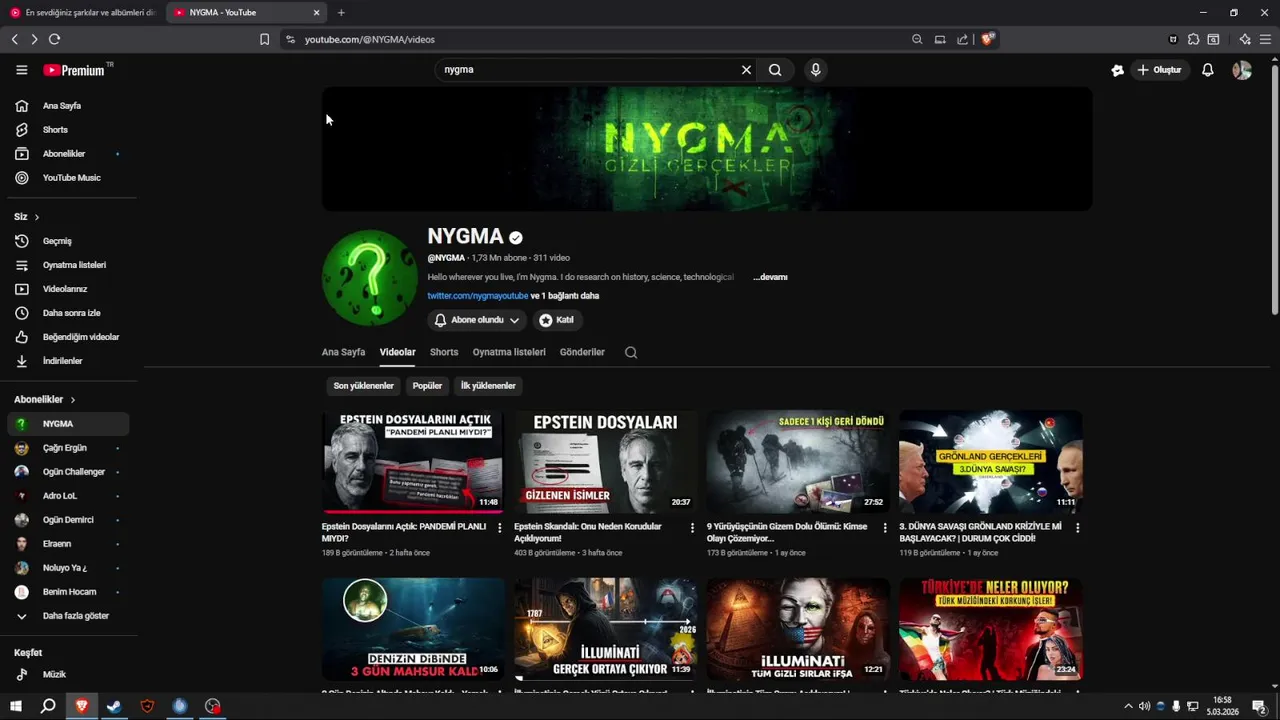The image size is (1280, 720).
Task: Open the browser main menu icon
Action: 1265,40
